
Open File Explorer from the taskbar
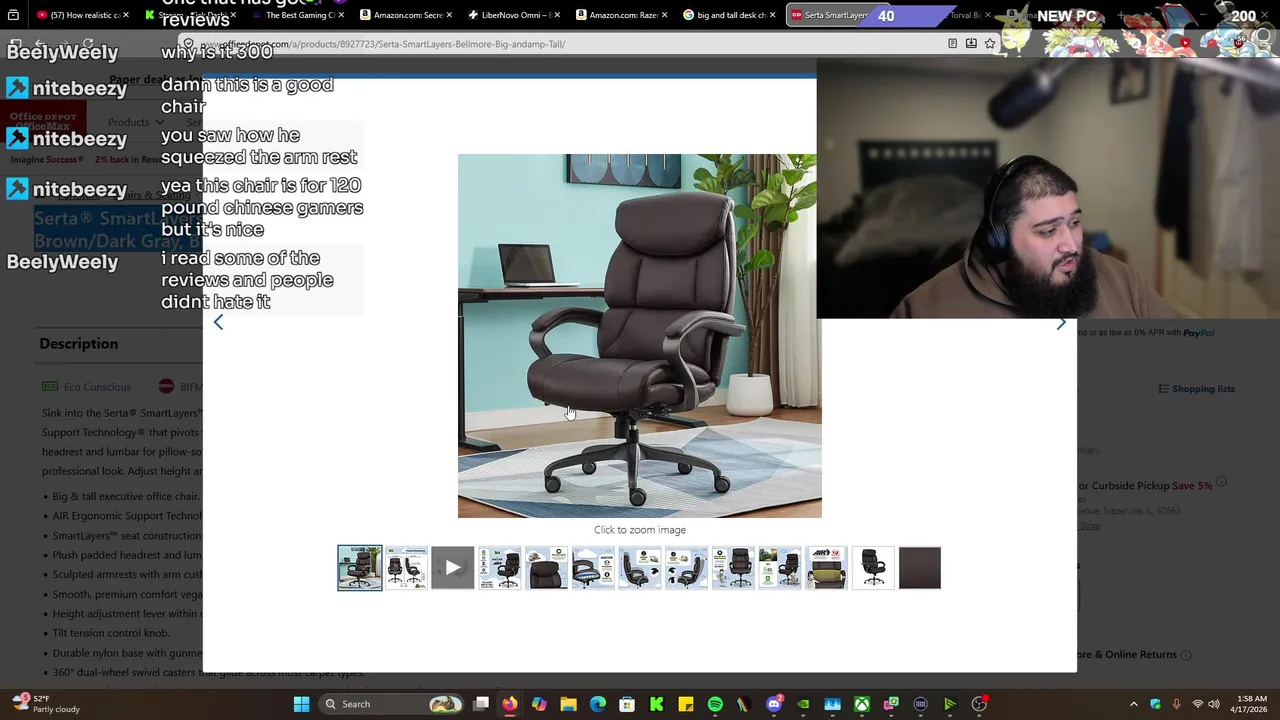tap(568, 704)
